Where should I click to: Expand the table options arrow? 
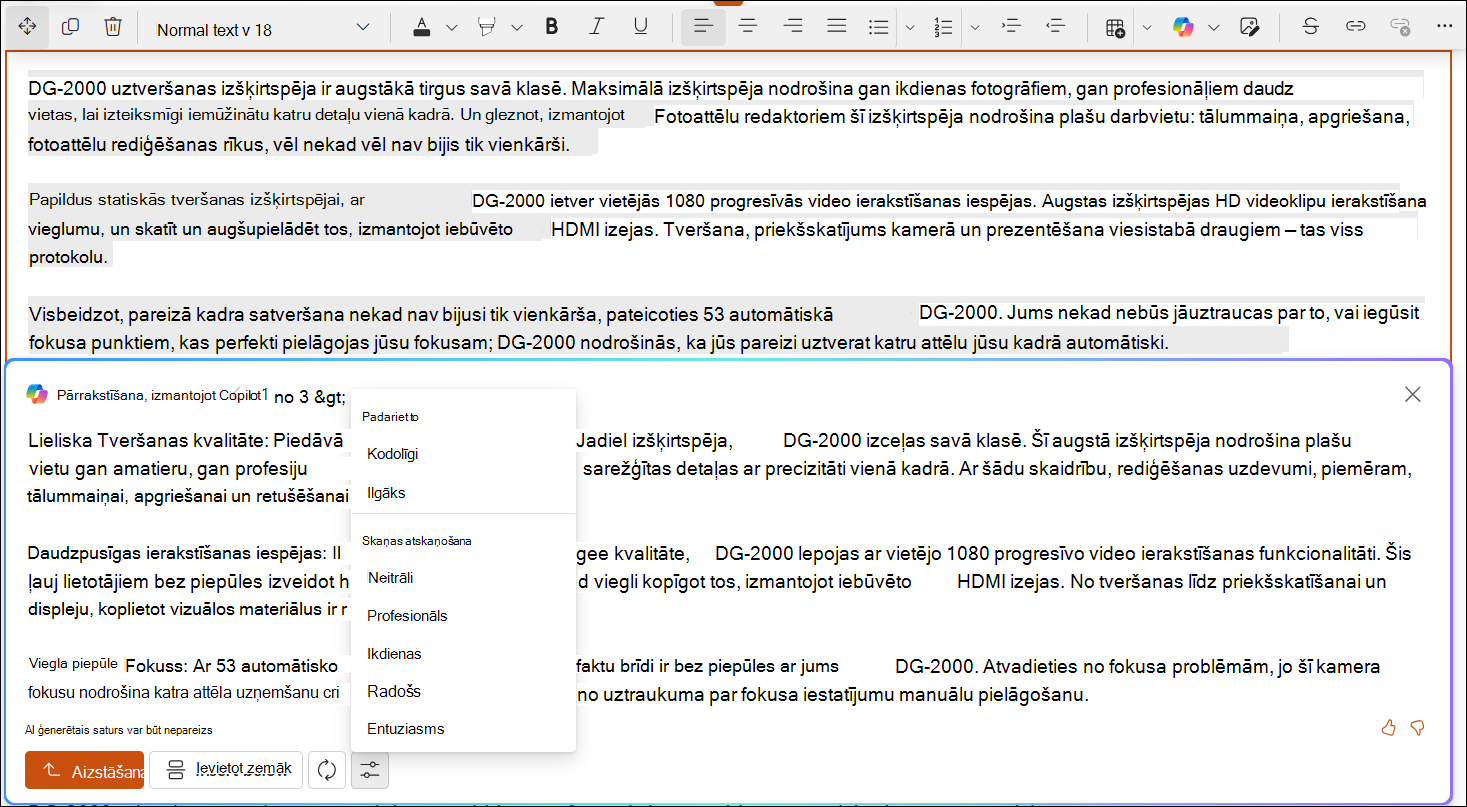(1147, 27)
